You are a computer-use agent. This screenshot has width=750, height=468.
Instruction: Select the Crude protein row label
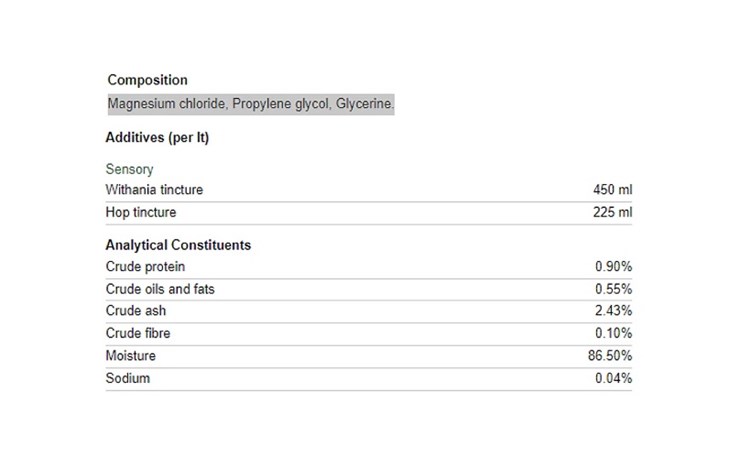coord(145,267)
